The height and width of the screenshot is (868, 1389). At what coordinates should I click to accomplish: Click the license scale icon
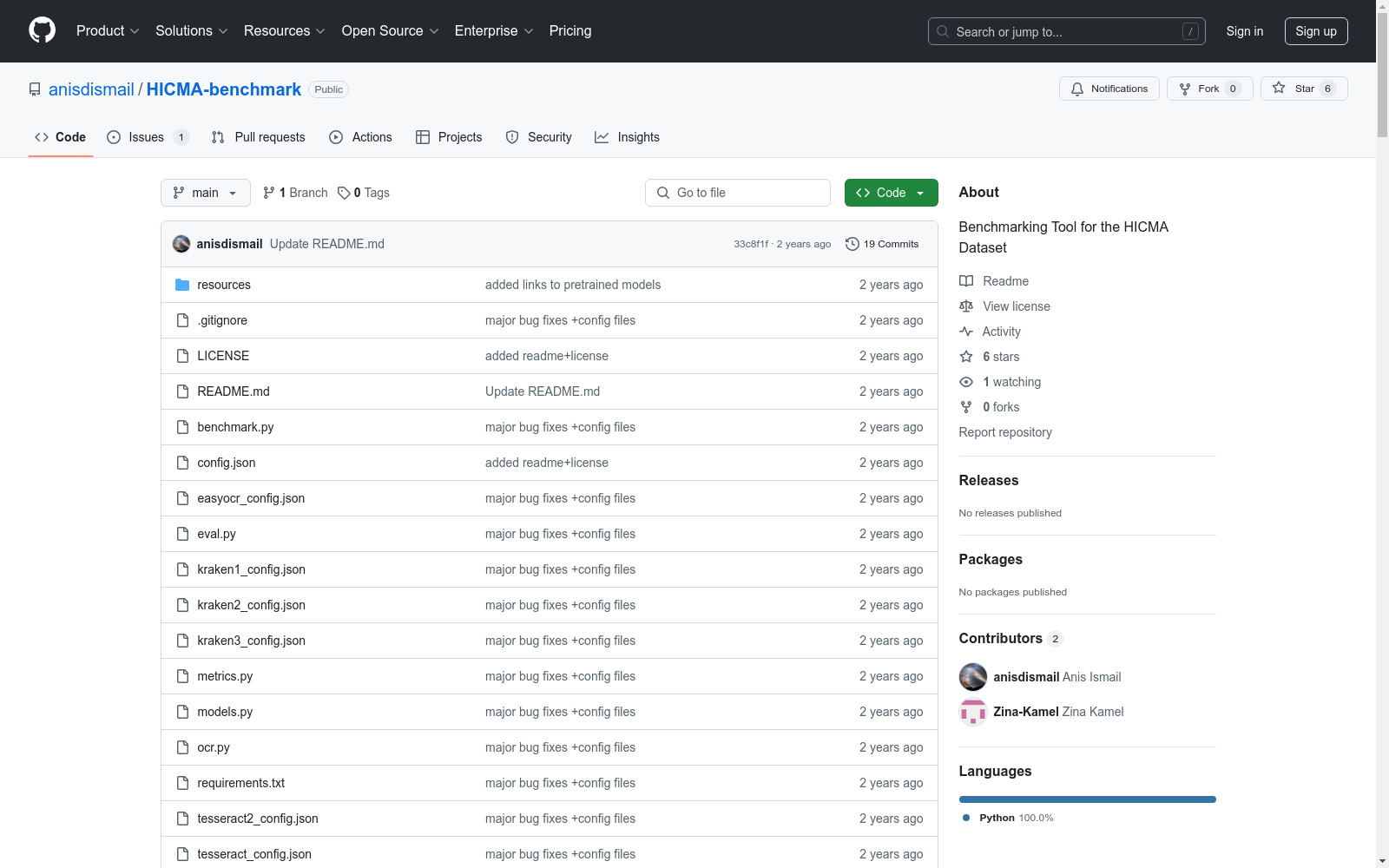click(966, 306)
